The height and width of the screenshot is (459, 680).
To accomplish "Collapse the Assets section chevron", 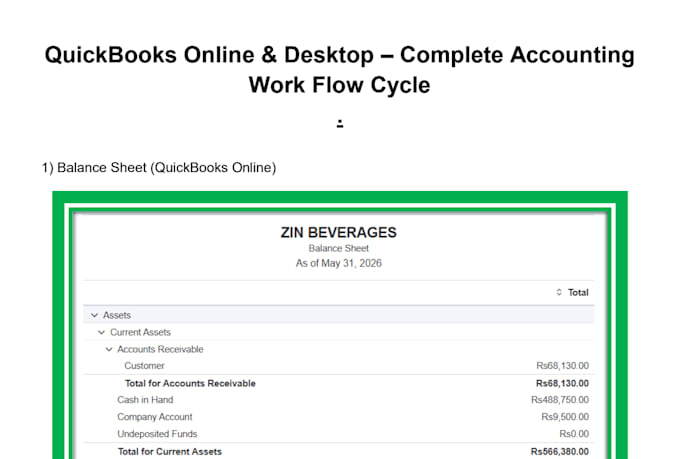I will (x=95, y=315).
